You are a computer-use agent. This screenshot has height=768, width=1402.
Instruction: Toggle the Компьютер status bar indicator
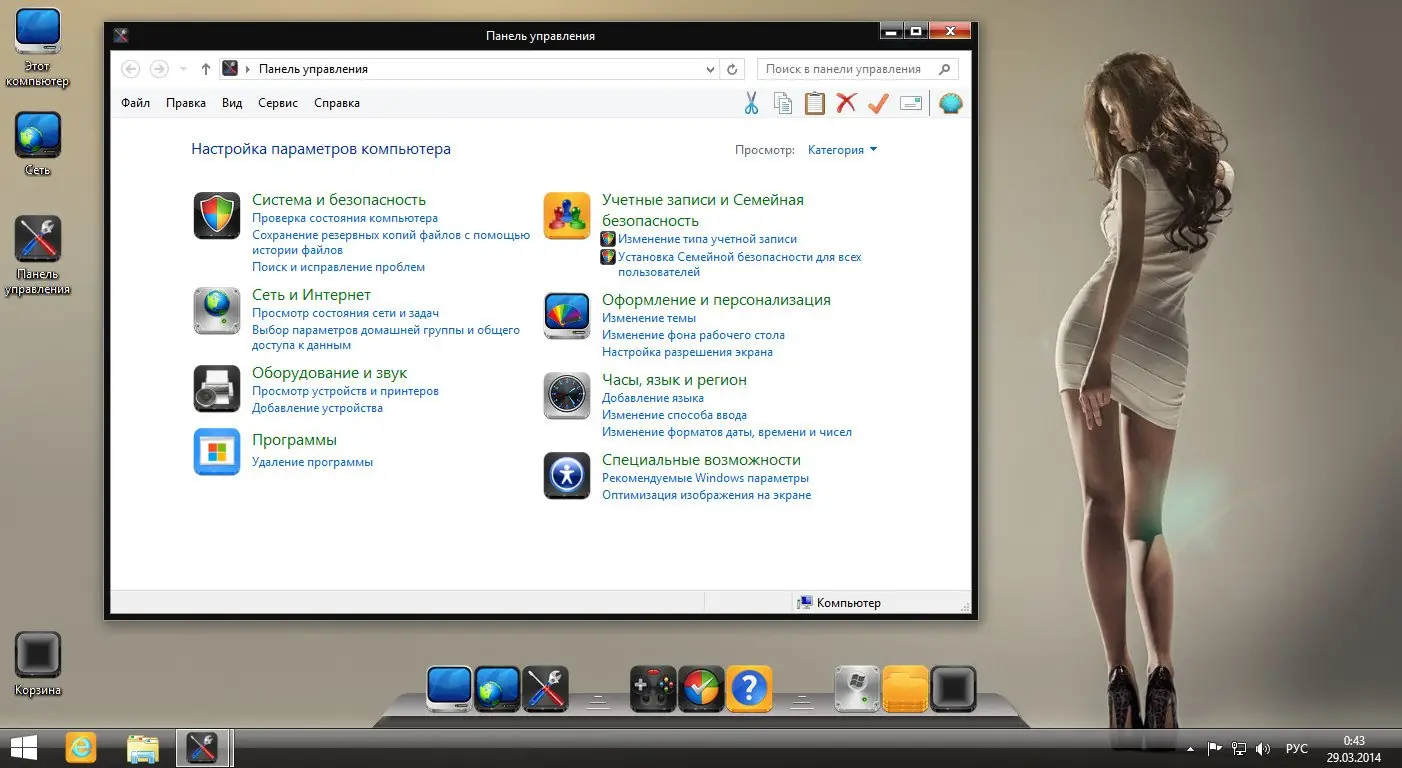841,602
